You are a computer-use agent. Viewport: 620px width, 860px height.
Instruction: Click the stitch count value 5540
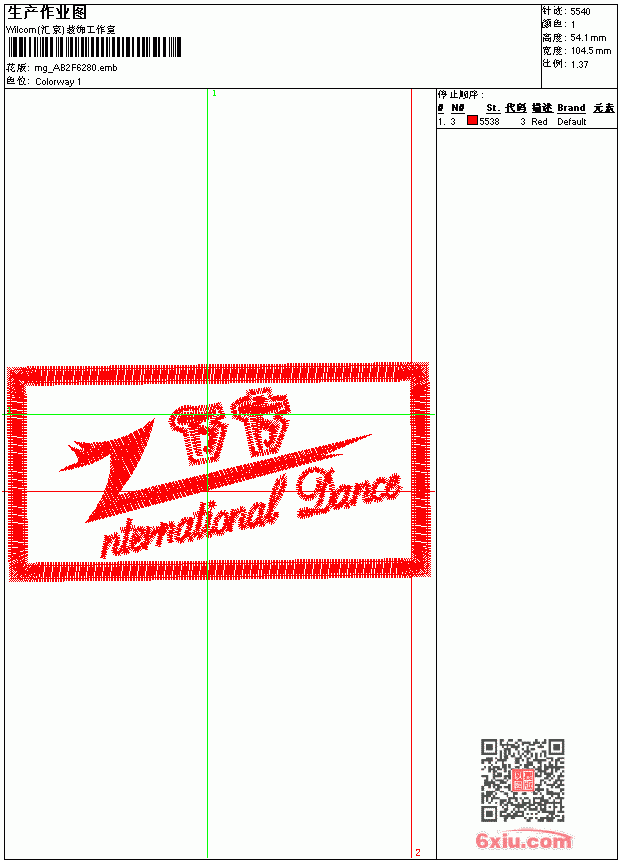click(580, 12)
